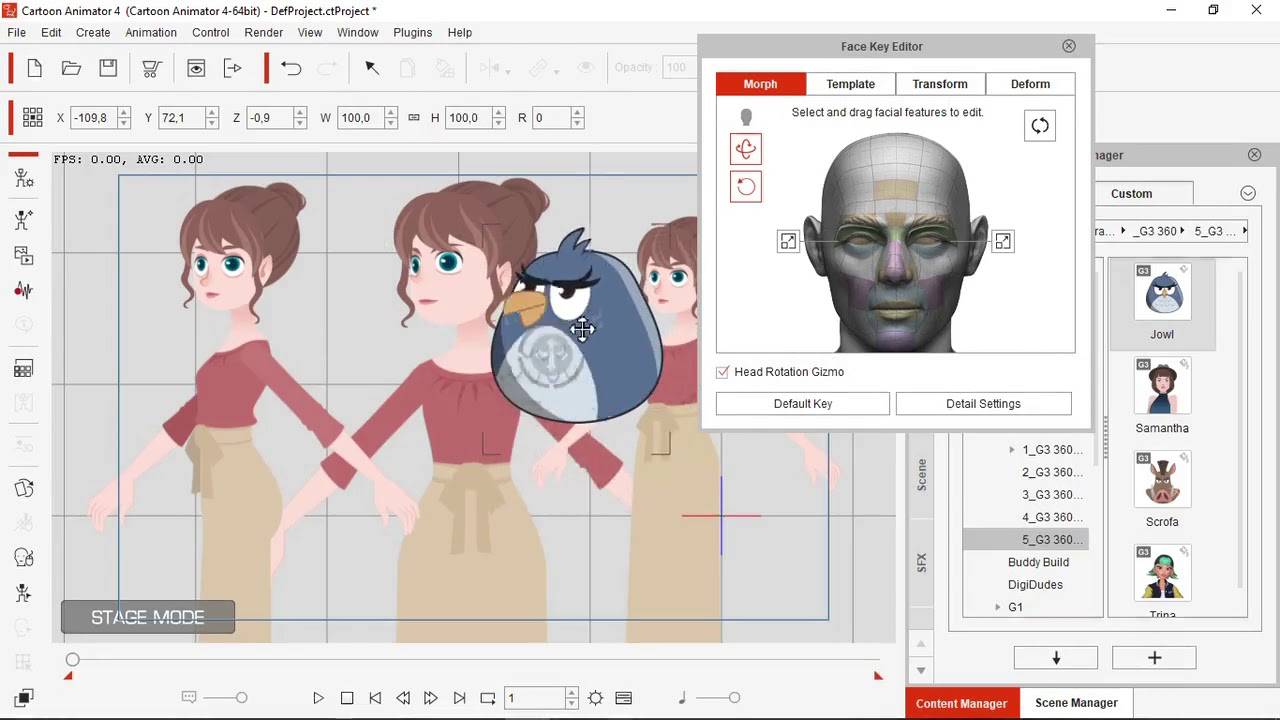
Task: Save the project with the disk icon
Action: click(108, 68)
